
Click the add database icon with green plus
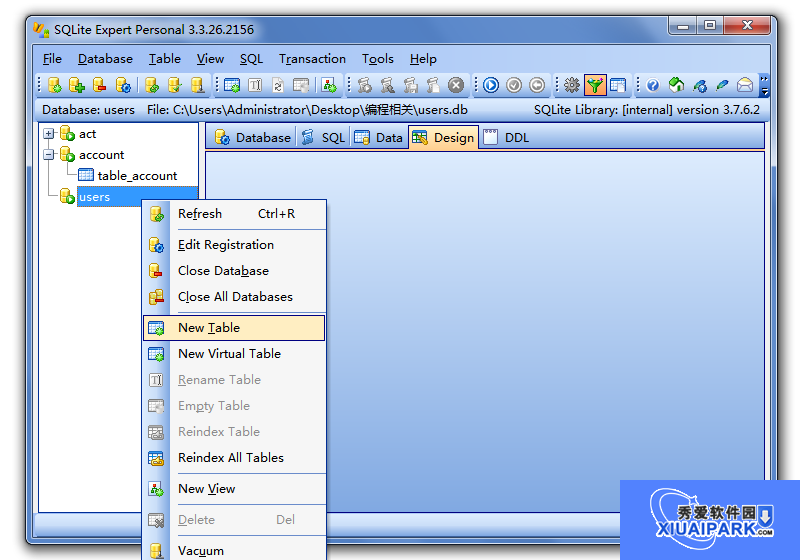(77, 85)
